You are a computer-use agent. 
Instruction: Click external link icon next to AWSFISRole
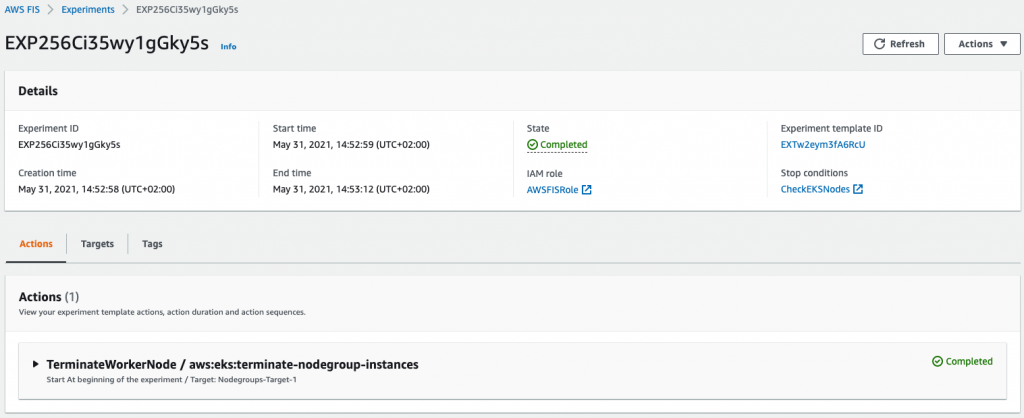586,190
